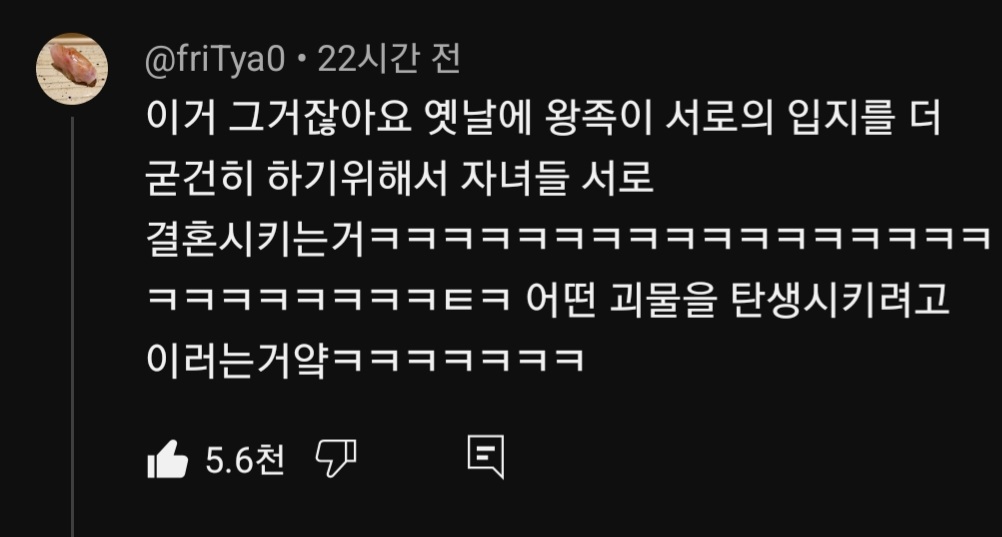1002x537 pixels.
Task: Click the 5.6천 like count
Action: 245,460
